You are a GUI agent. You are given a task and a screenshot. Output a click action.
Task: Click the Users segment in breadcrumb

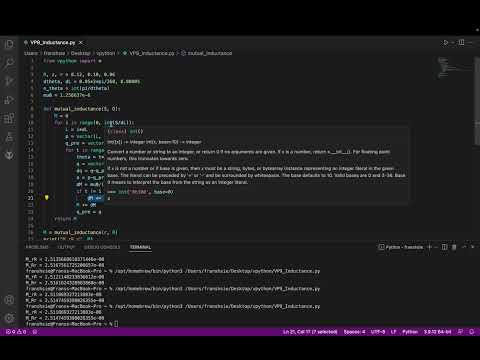pyautogui.click(x=31, y=53)
